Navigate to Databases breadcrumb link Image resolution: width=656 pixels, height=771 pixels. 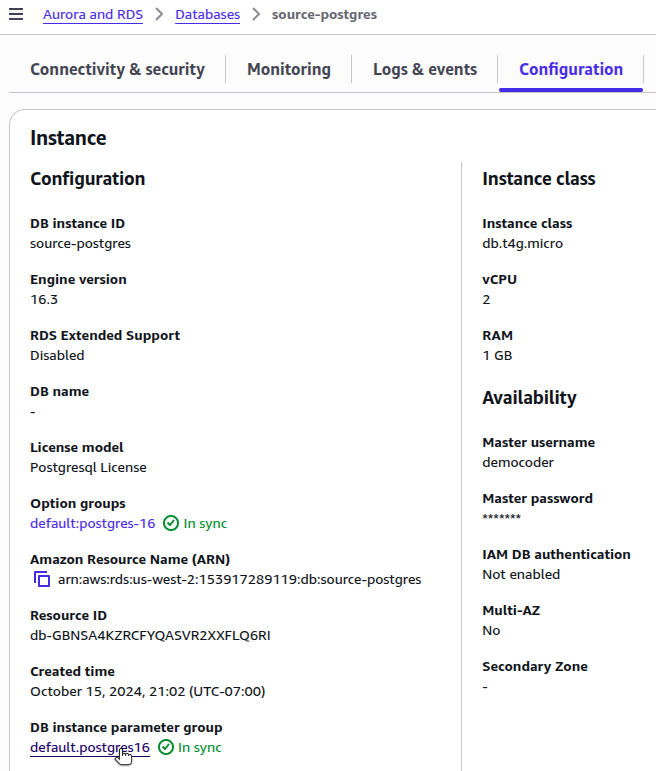207,15
